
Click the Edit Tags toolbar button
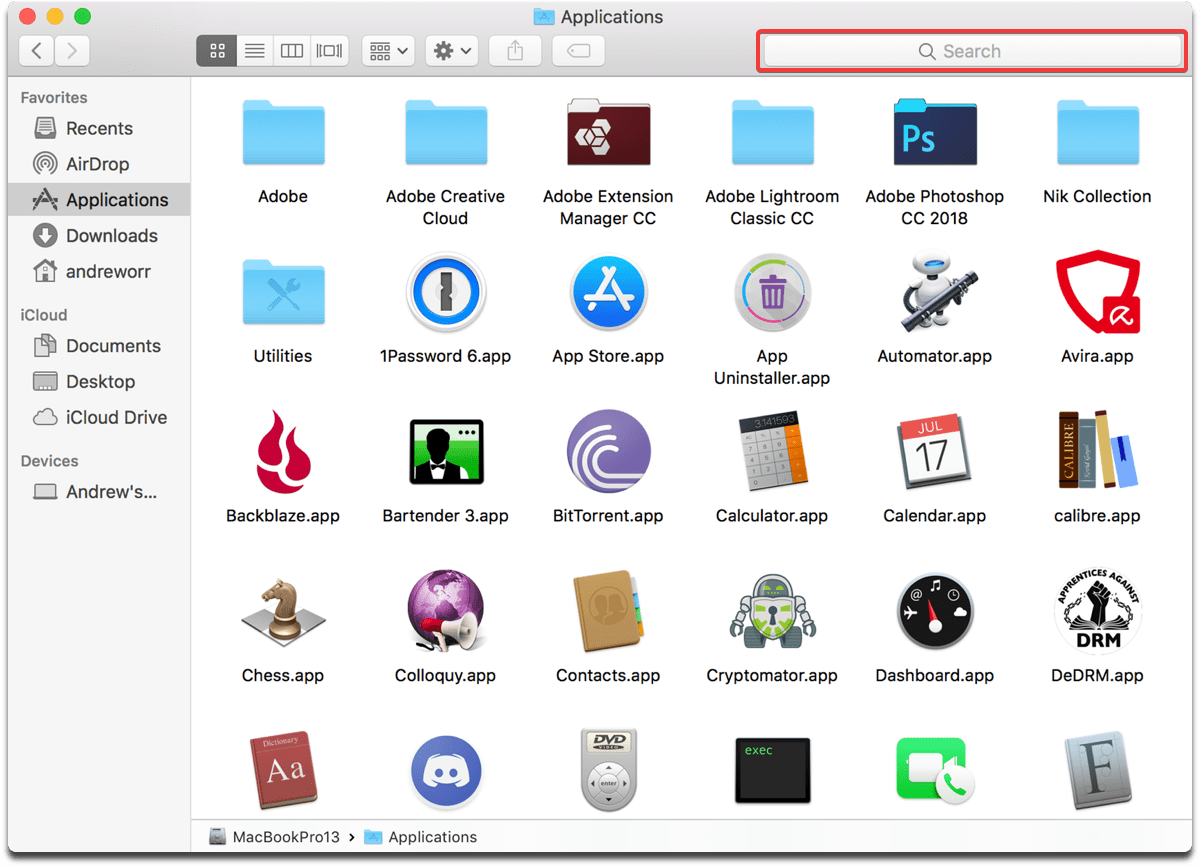point(578,51)
